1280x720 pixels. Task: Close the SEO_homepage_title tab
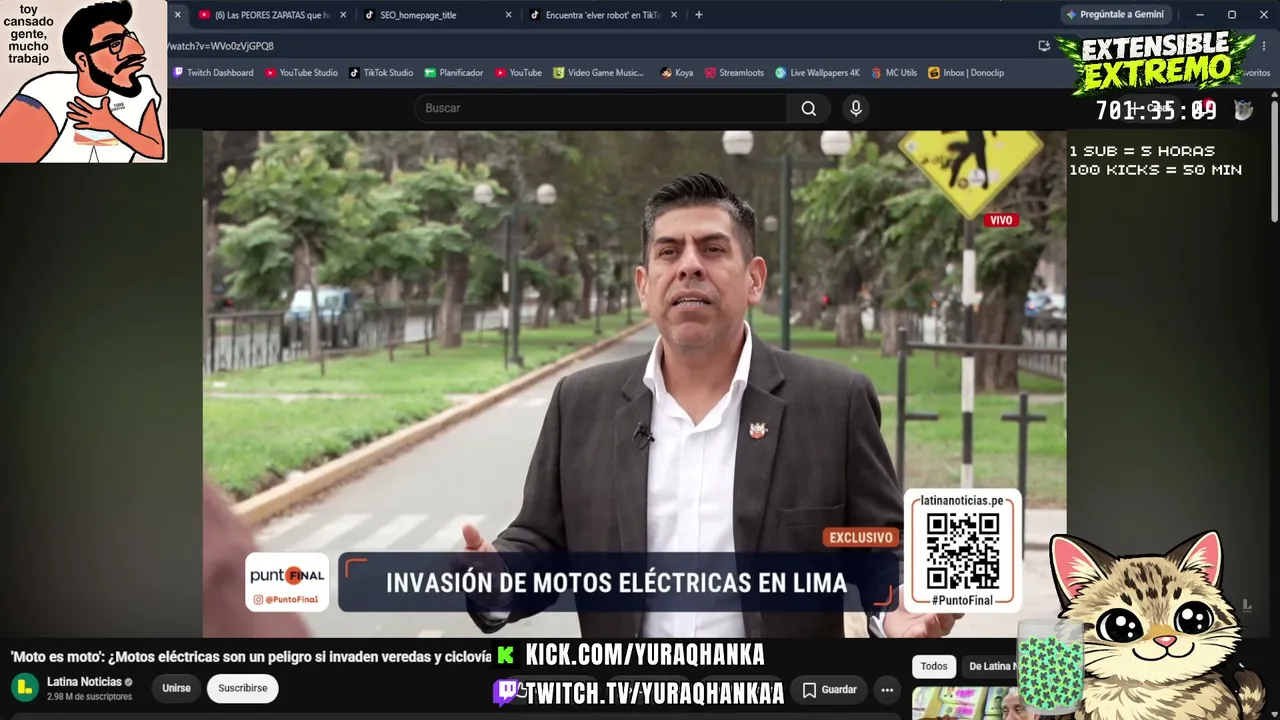click(508, 15)
